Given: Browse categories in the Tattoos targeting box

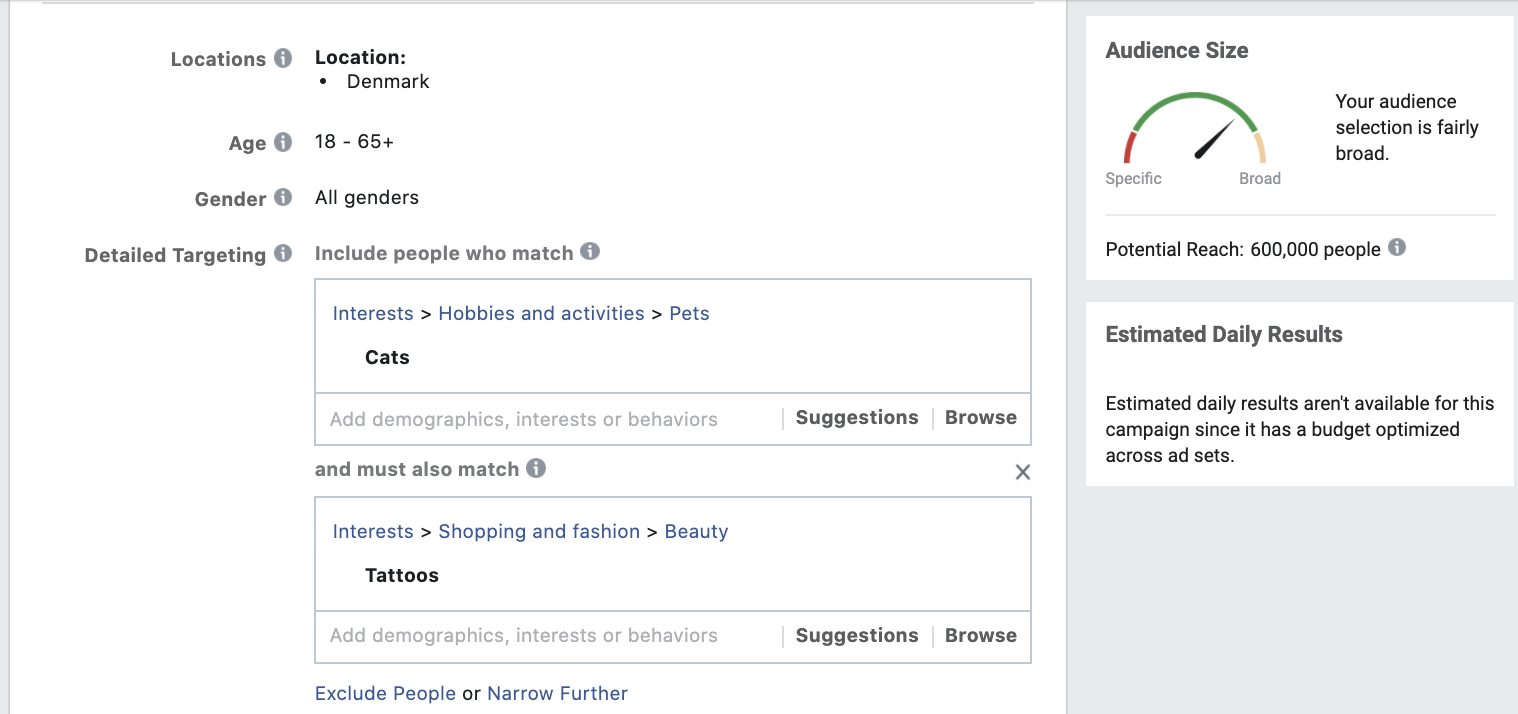Looking at the screenshot, I should pyautogui.click(x=980, y=636).
